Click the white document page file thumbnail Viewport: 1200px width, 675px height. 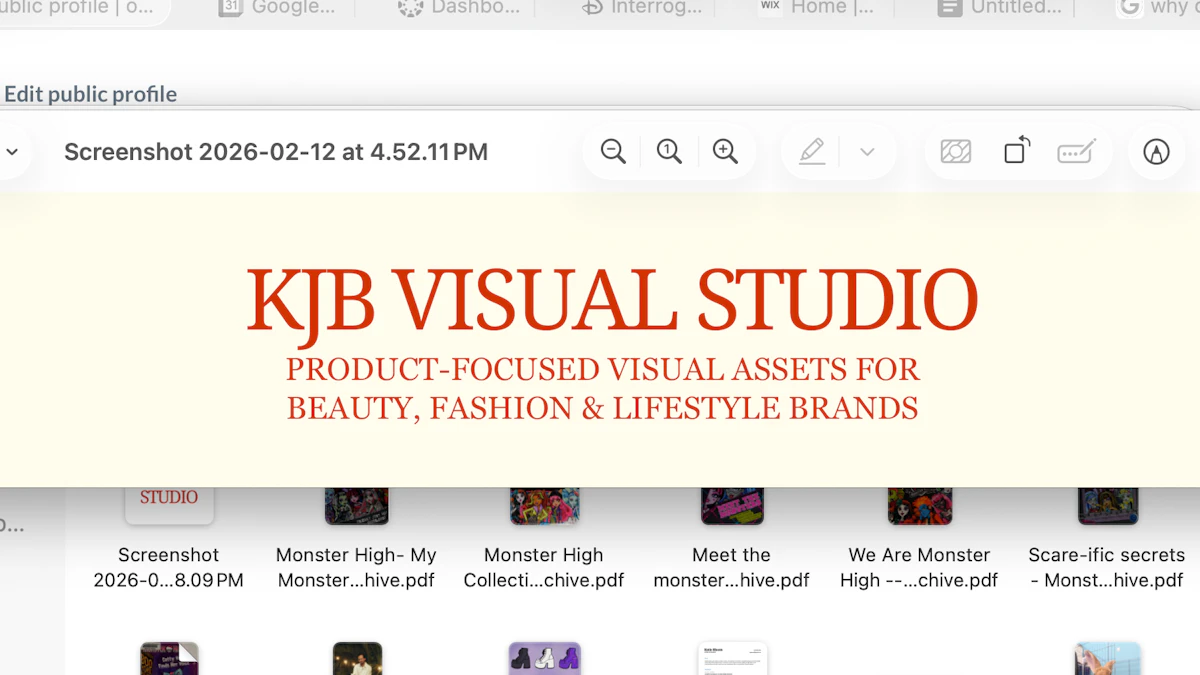pos(732,658)
